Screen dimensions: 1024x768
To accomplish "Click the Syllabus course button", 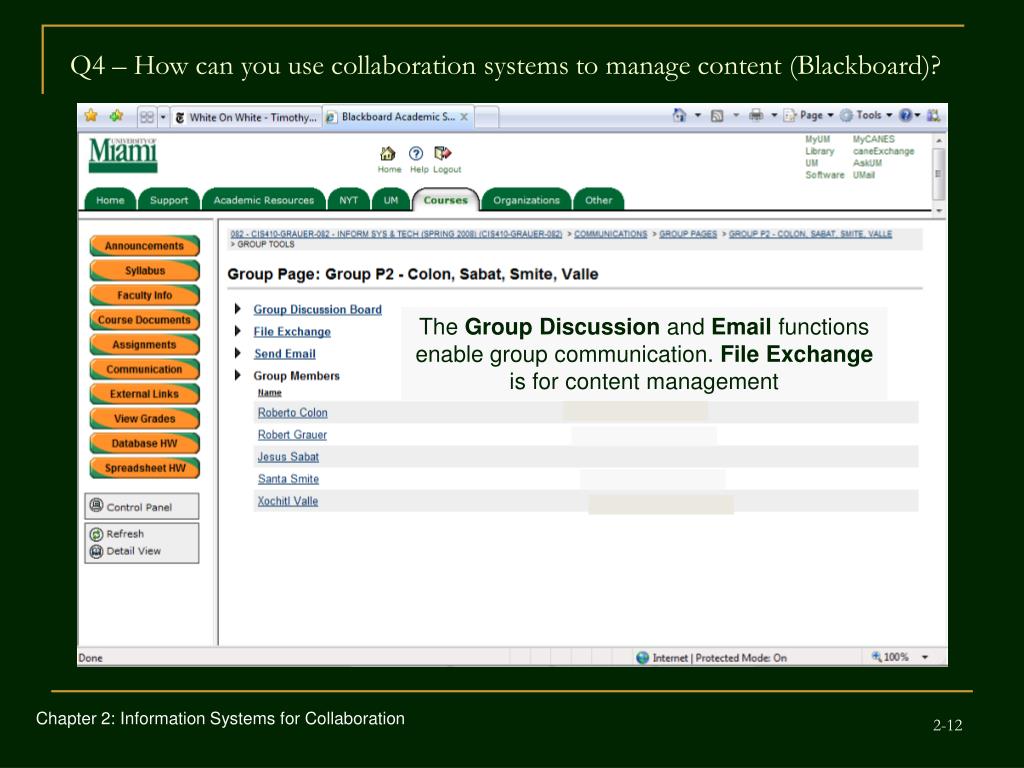I will (x=144, y=270).
